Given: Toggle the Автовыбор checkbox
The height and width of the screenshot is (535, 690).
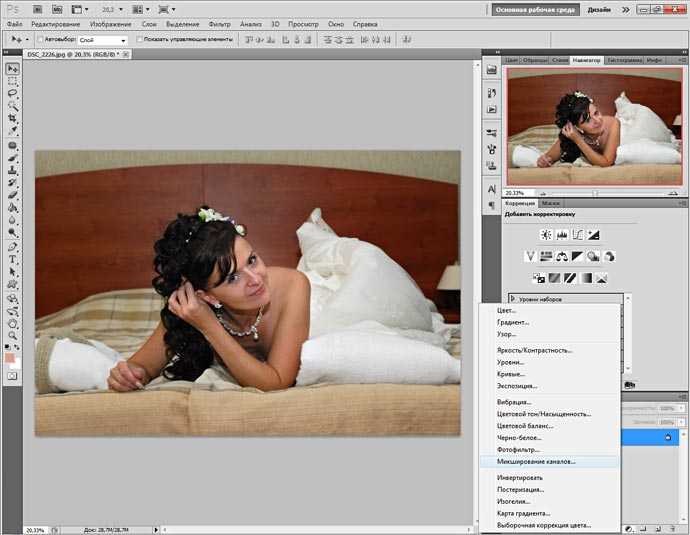Looking at the screenshot, I should (x=40, y=40).
